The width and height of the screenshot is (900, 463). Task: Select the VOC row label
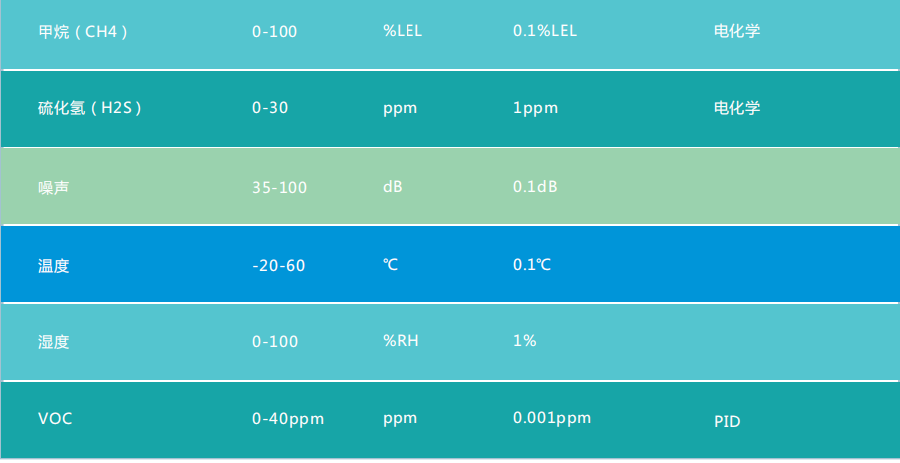pos(55,419)
